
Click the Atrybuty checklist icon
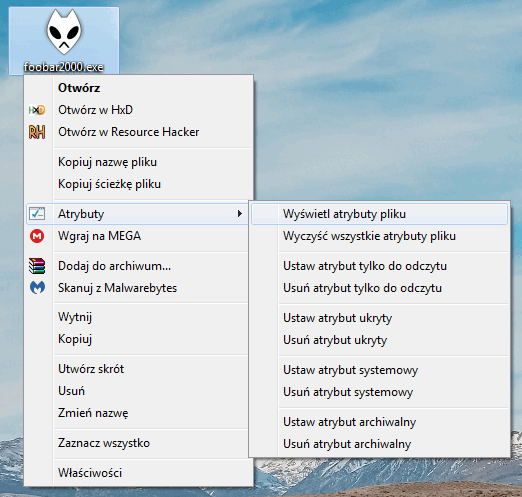pos(37,214)
